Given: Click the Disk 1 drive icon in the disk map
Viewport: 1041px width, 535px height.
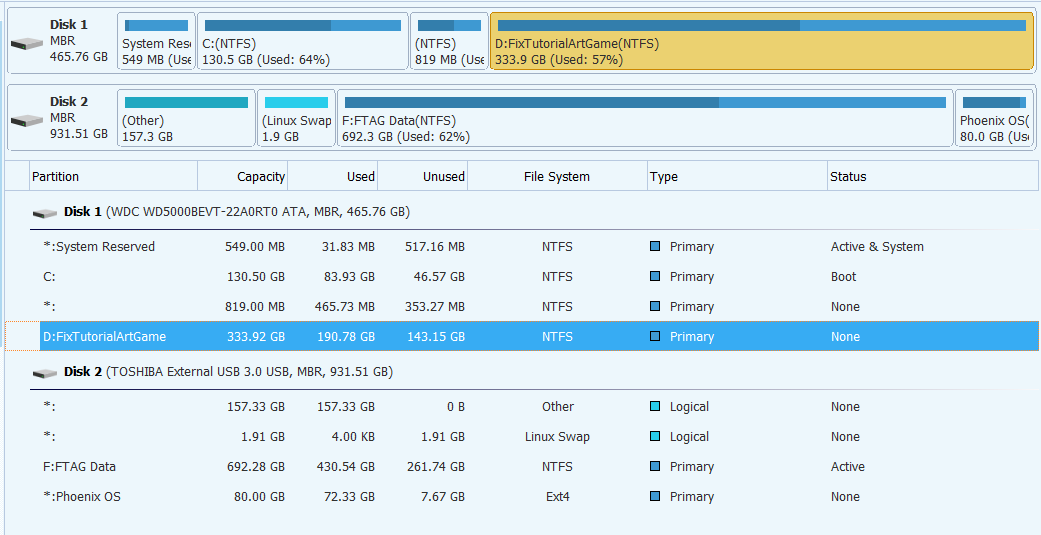Looking at the screenshot, I should [27, 44].
